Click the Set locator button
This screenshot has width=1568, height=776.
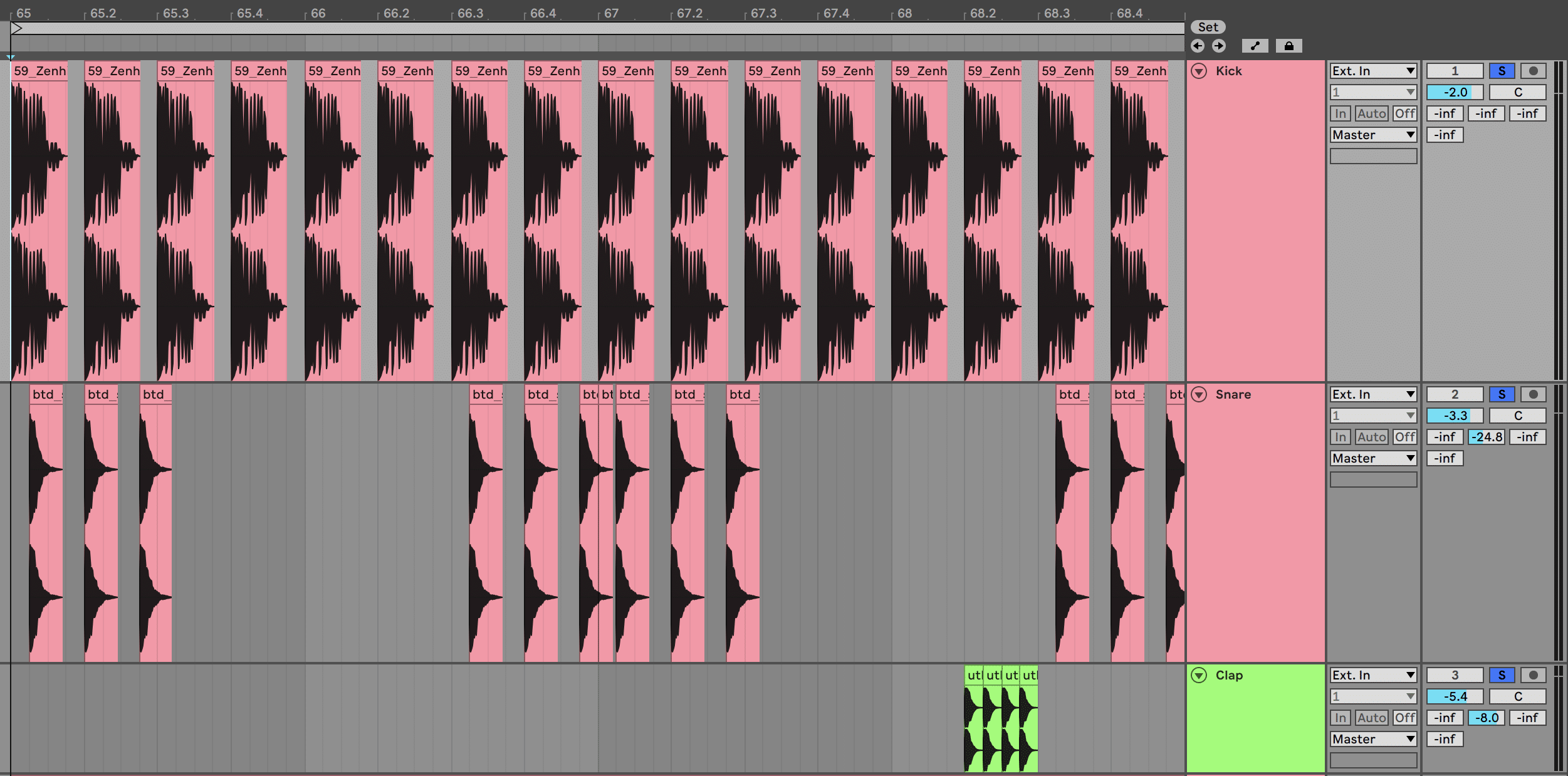1208,27
